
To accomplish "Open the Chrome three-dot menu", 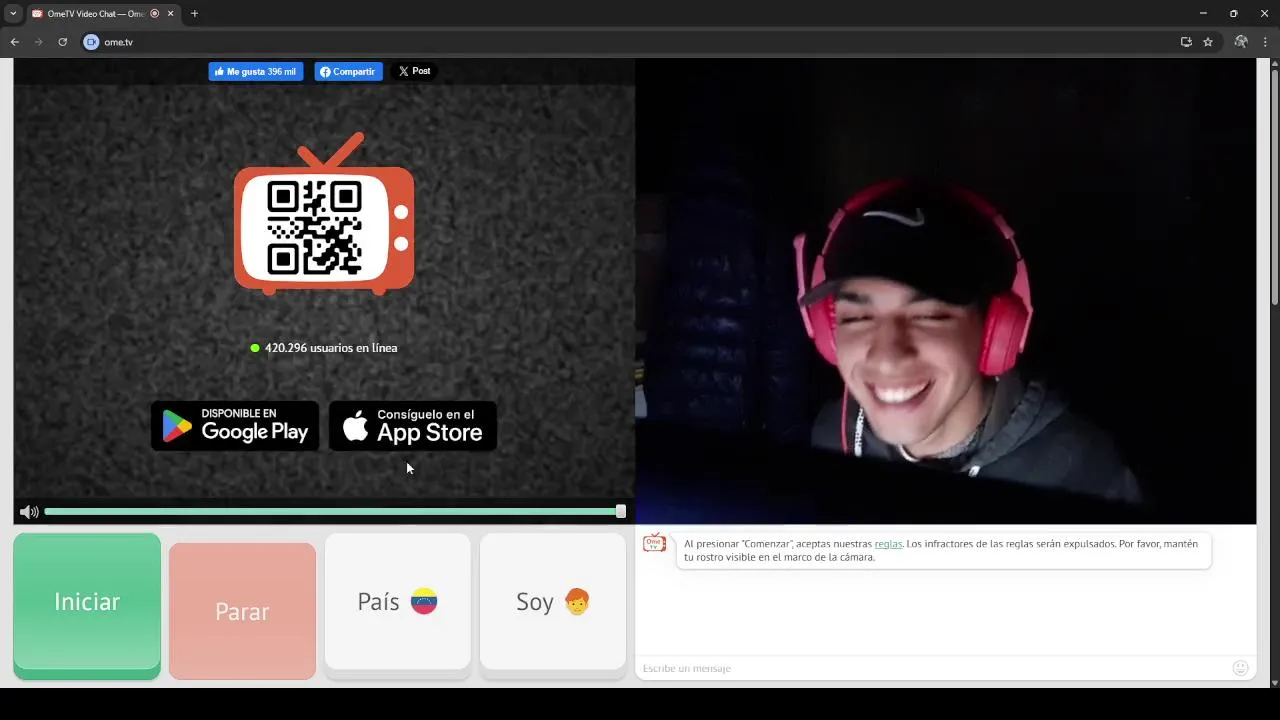I will 1266,42.
